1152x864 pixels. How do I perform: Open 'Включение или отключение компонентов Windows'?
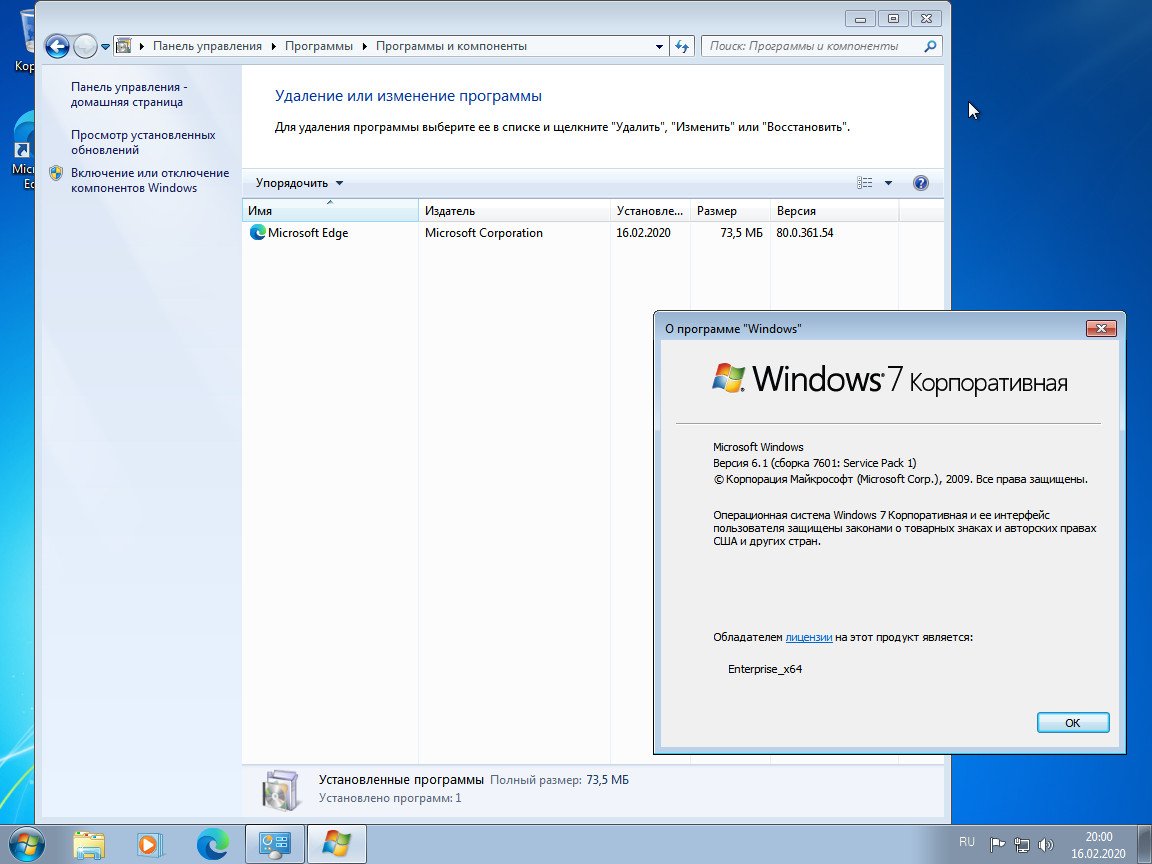(150, 180)
